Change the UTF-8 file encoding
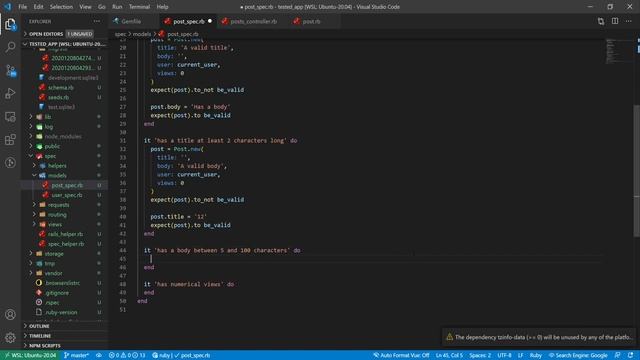640x360 pixels. 504,355
